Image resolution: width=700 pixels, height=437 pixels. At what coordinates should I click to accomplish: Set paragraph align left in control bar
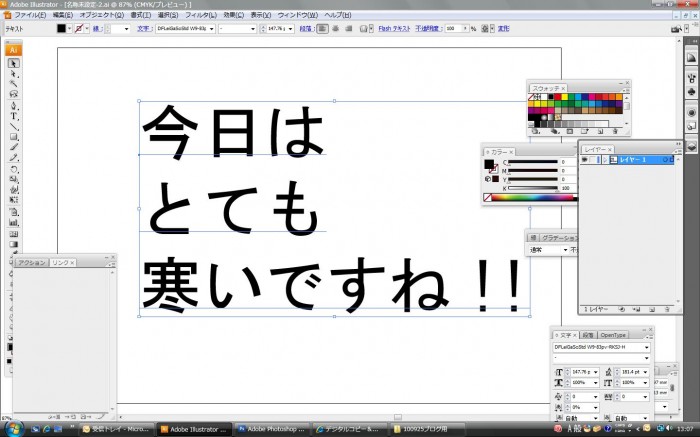[x=322, y=29]
